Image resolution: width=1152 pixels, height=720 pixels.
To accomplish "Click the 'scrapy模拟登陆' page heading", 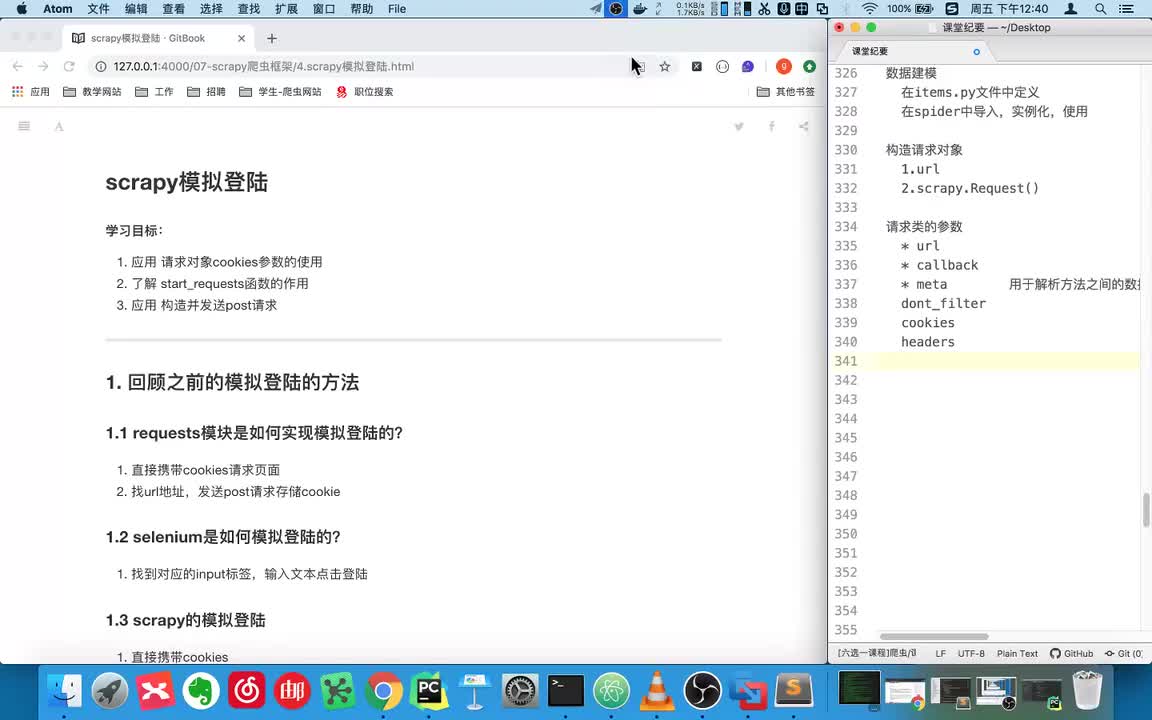I will 187,182.
